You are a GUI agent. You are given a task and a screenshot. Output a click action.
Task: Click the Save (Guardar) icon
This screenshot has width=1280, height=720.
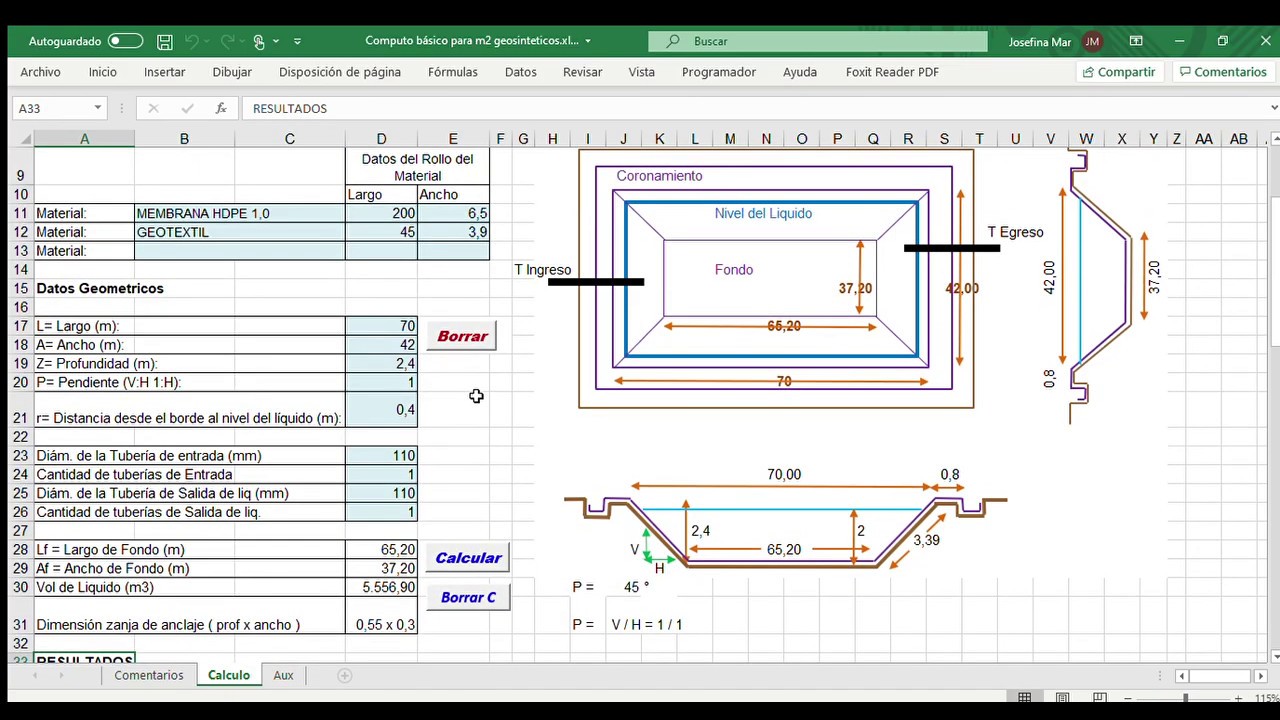pos(165,41)
